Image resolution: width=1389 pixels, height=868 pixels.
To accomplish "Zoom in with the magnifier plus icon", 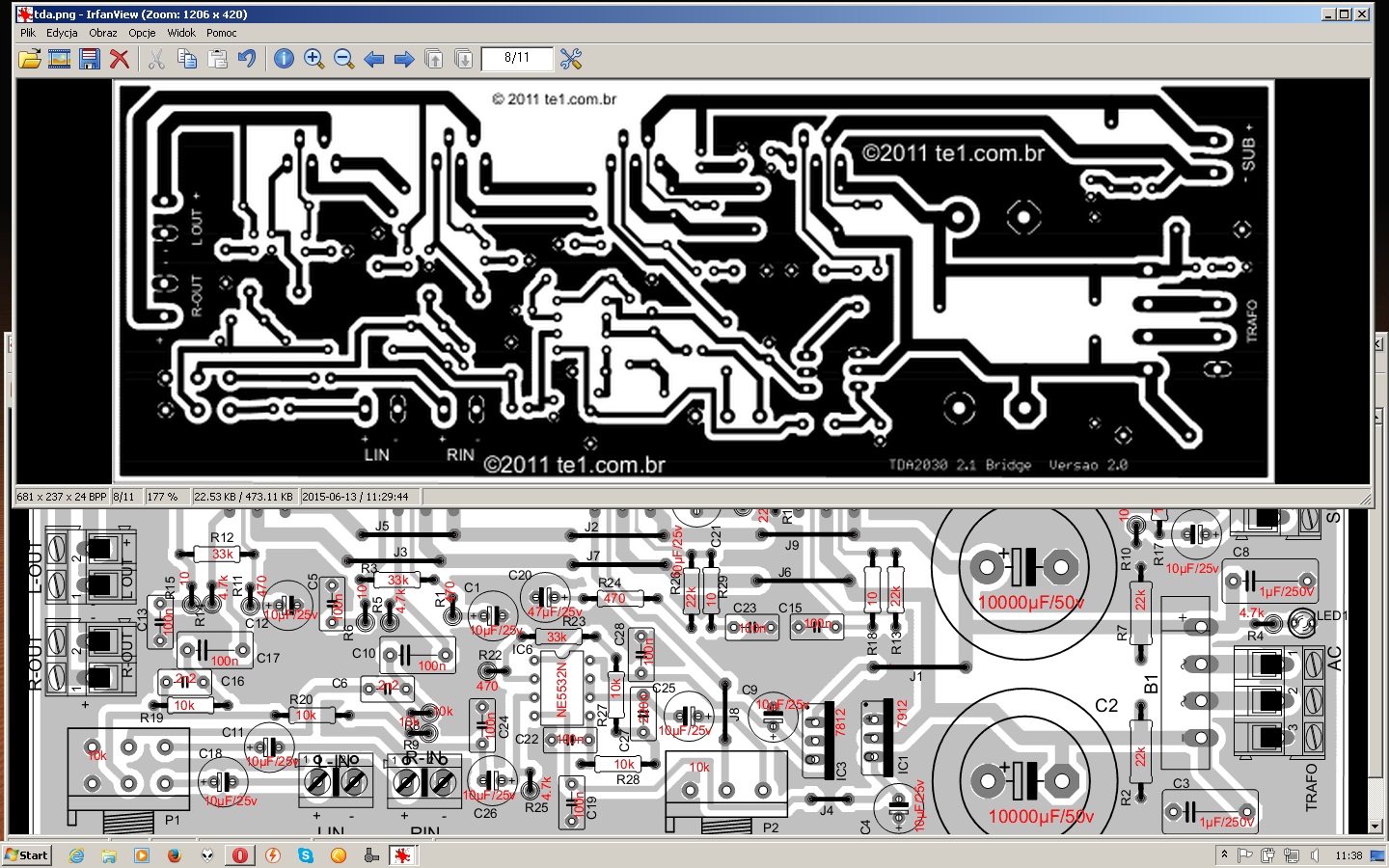I will (x=313, y=59).
